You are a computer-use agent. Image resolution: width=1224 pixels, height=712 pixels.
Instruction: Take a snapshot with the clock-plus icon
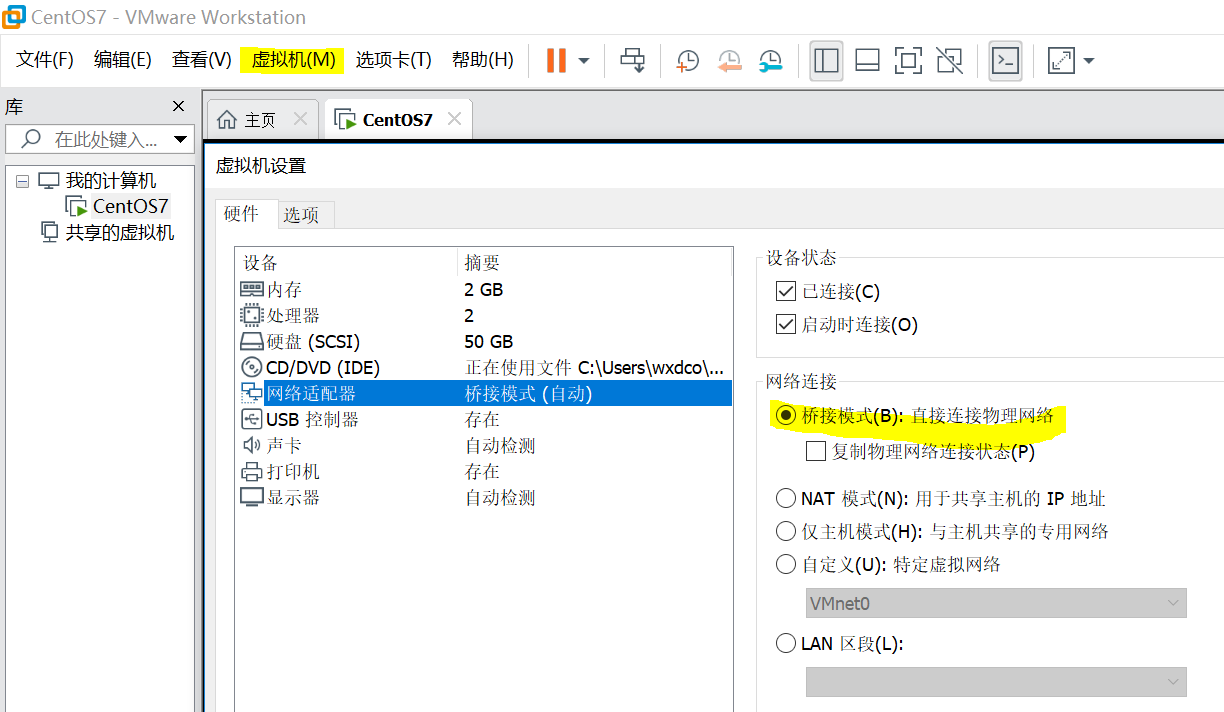[x=687, y=61]
